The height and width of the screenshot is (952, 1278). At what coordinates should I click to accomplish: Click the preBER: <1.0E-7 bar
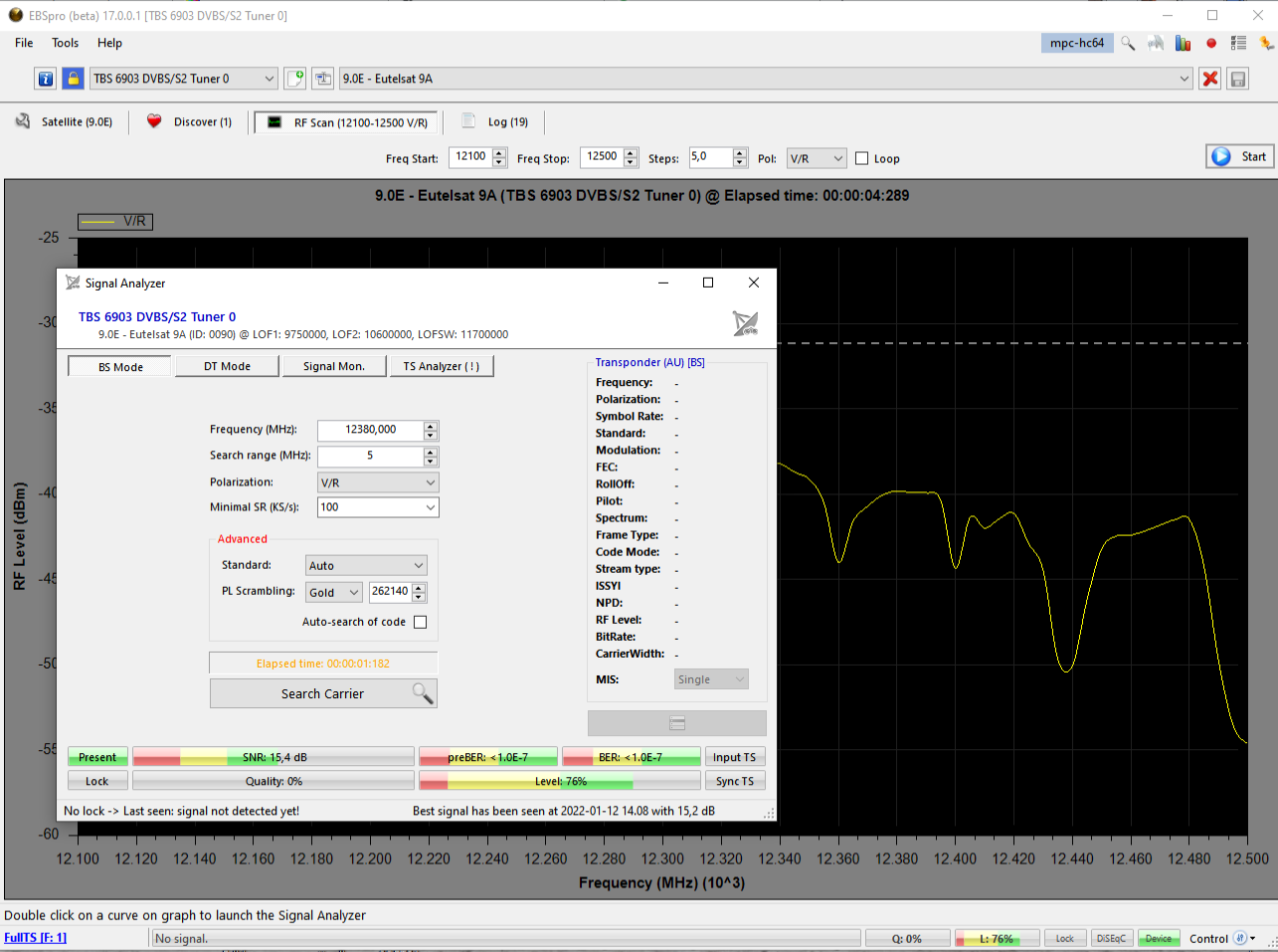click(x=488, y=757)
